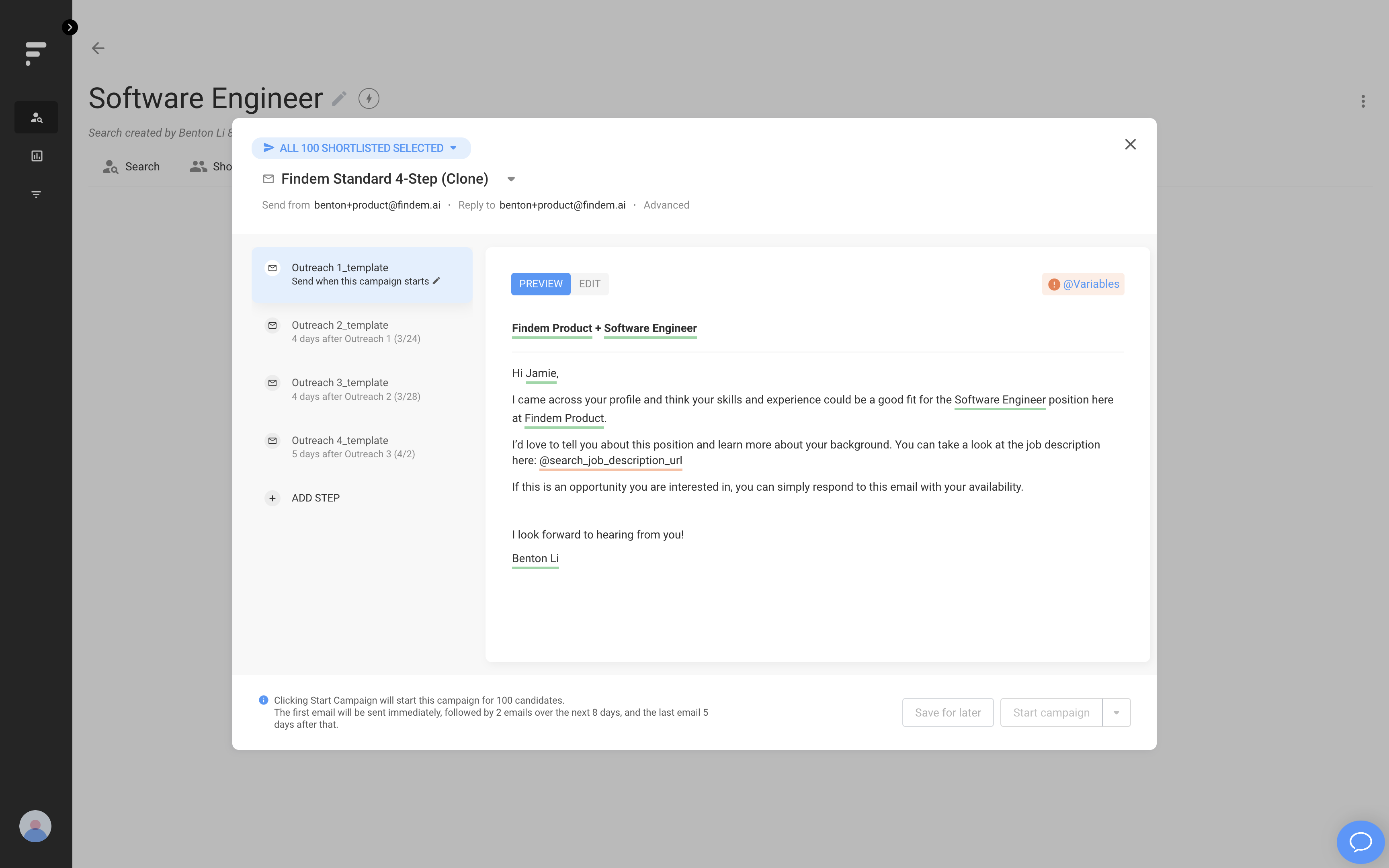Open the filter tool in the sidebar
1389x868 pixels.
[36, 194]
